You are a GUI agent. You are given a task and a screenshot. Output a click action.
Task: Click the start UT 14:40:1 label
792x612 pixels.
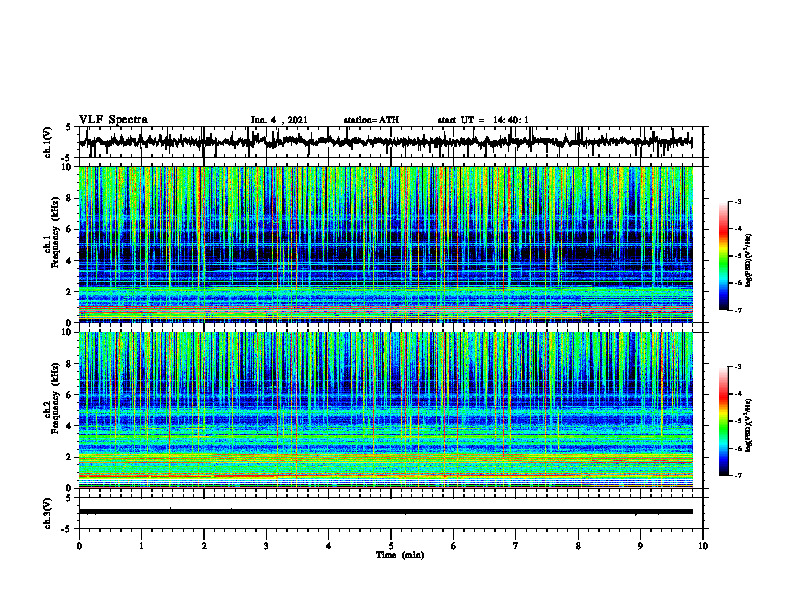[x=483, y=120]
